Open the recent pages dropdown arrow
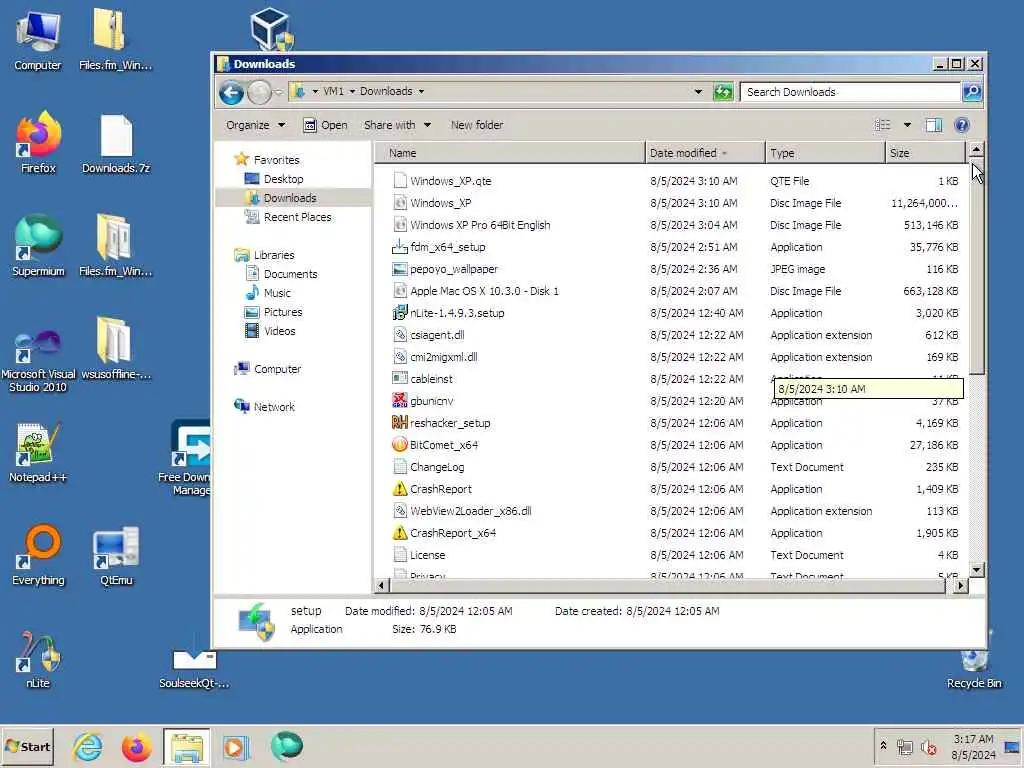Viewport: 1024px width, 768px height. click(279, 92)
